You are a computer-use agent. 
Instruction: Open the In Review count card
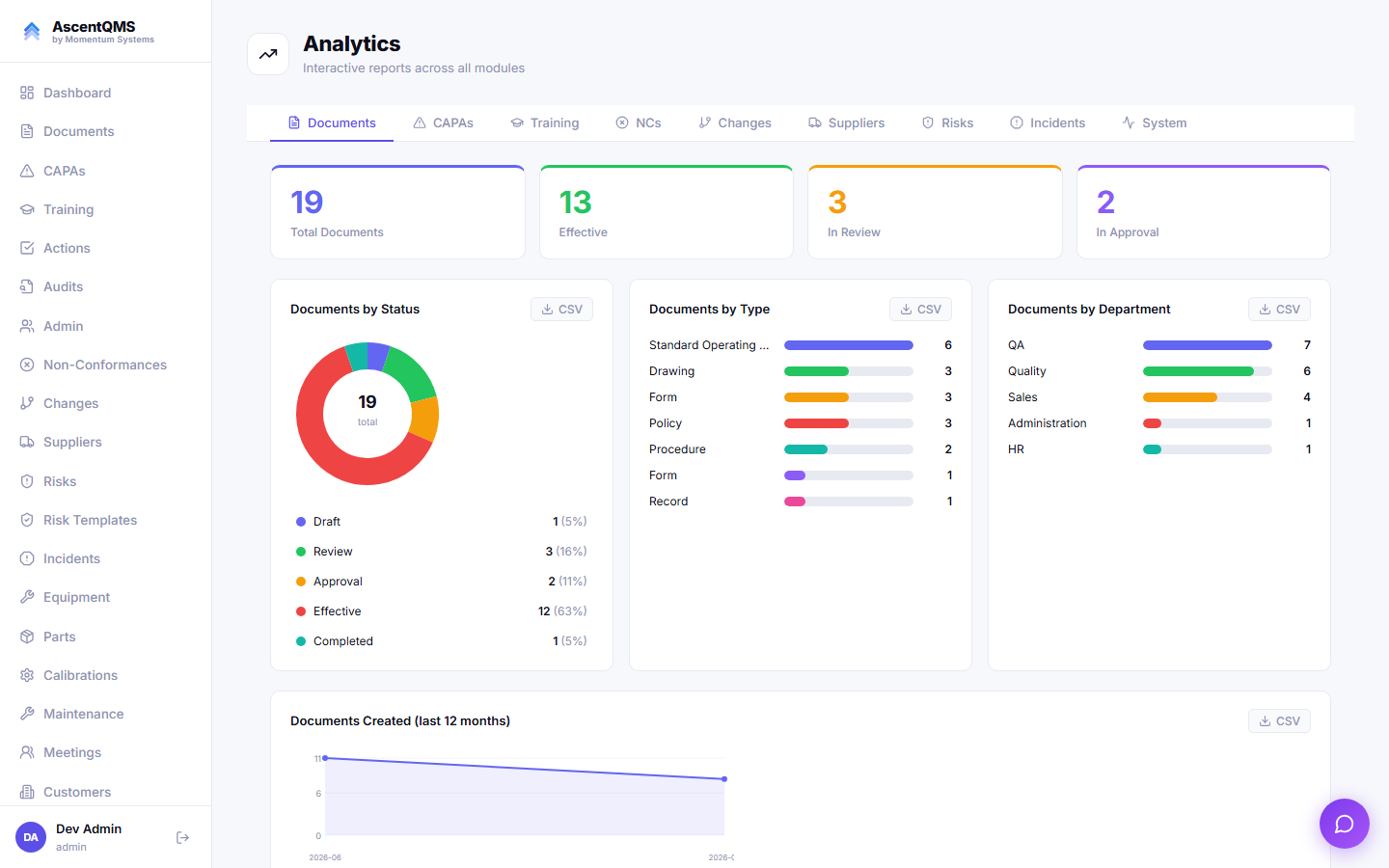(935, 212)
